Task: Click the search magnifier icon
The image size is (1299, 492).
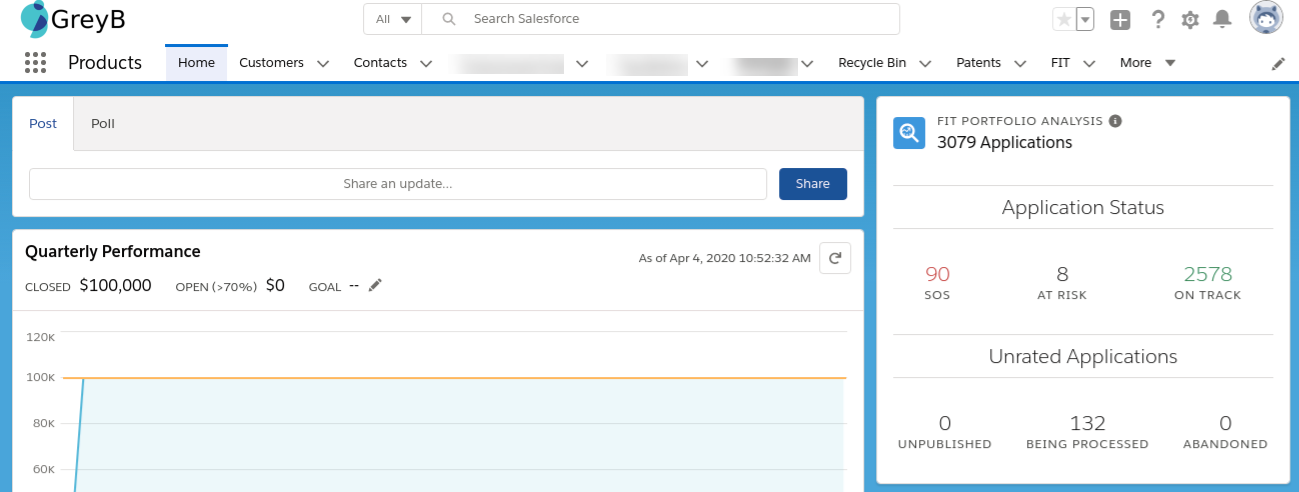Action: pos(449,19)
